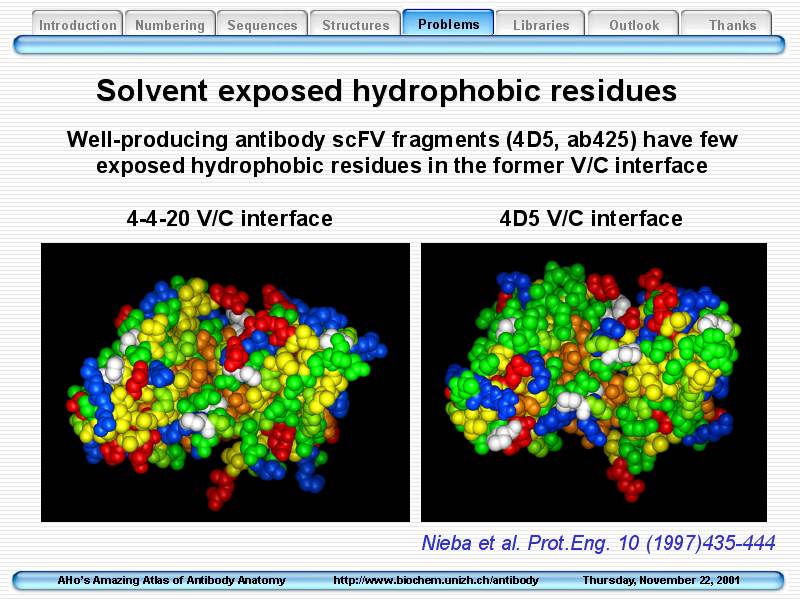Click the Thursday, November 22, 2001 date
The height and width of the screenshot is (600, 800).
coord(661,580)
